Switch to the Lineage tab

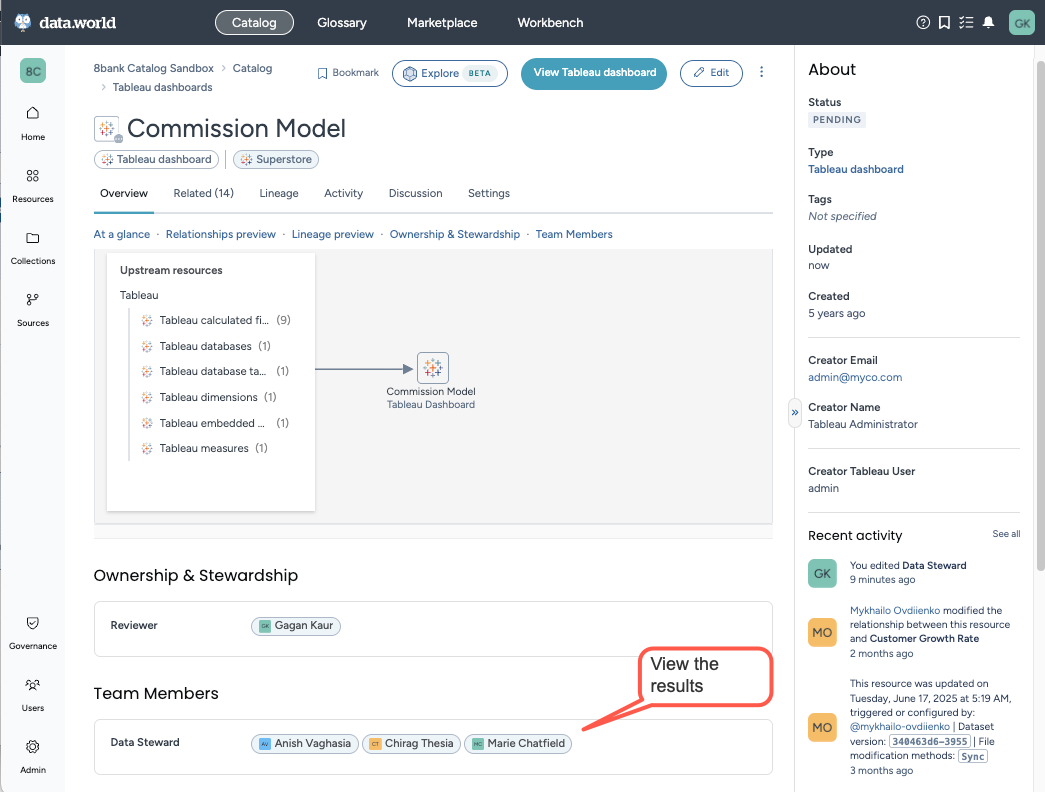(x=279, y=193)
